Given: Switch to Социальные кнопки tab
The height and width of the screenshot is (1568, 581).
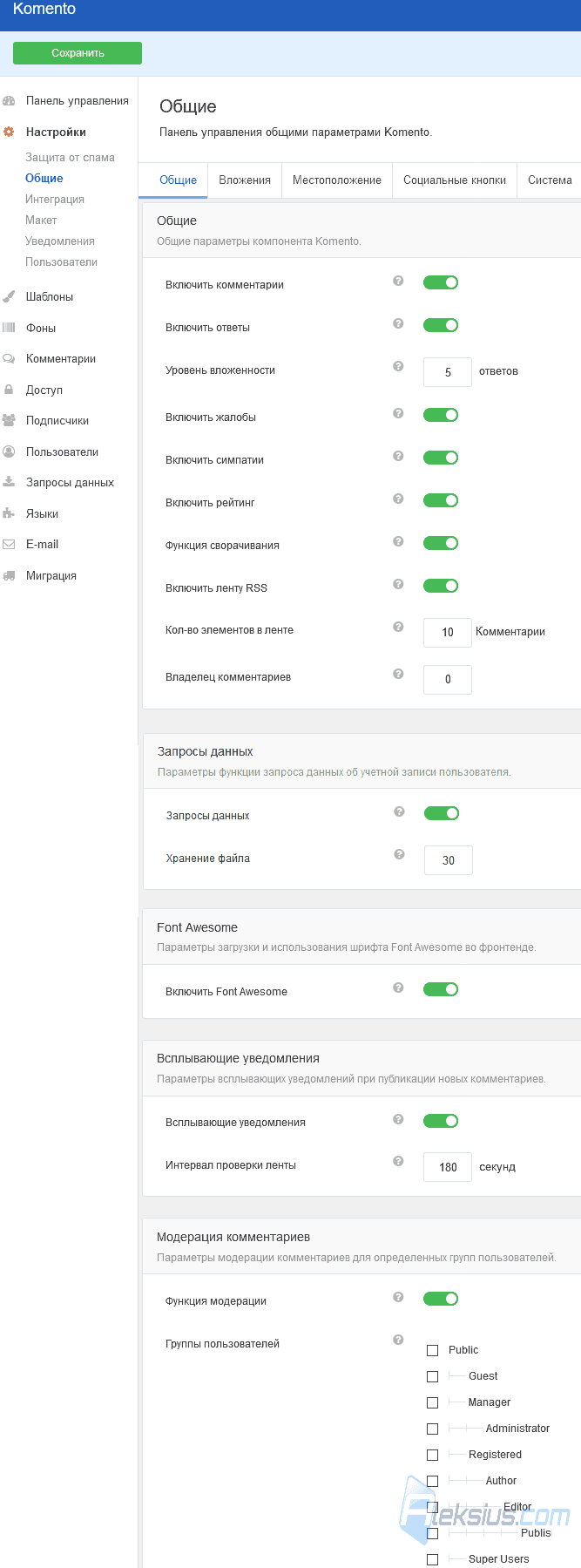Looking at the screenshot, I should 455,180.
